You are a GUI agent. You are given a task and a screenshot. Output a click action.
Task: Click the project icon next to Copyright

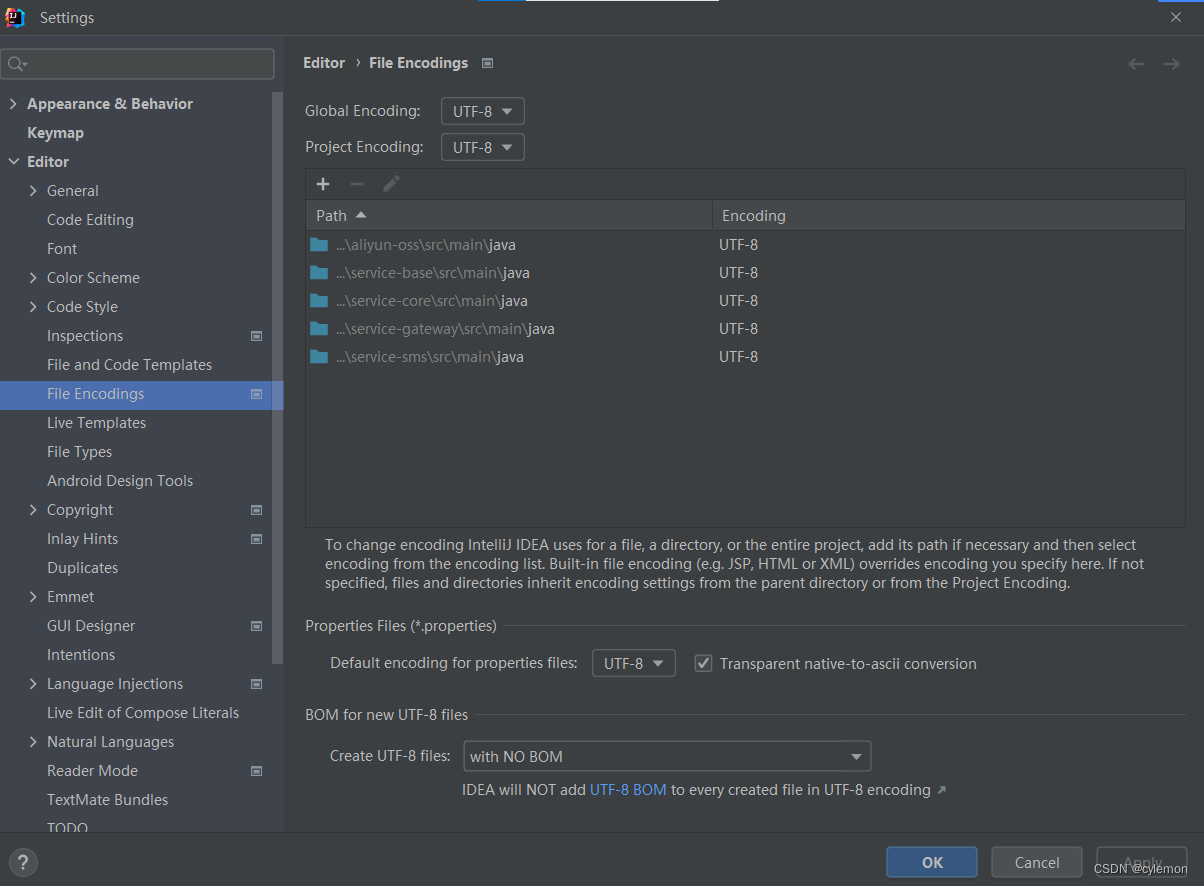[x=257, y=510]
